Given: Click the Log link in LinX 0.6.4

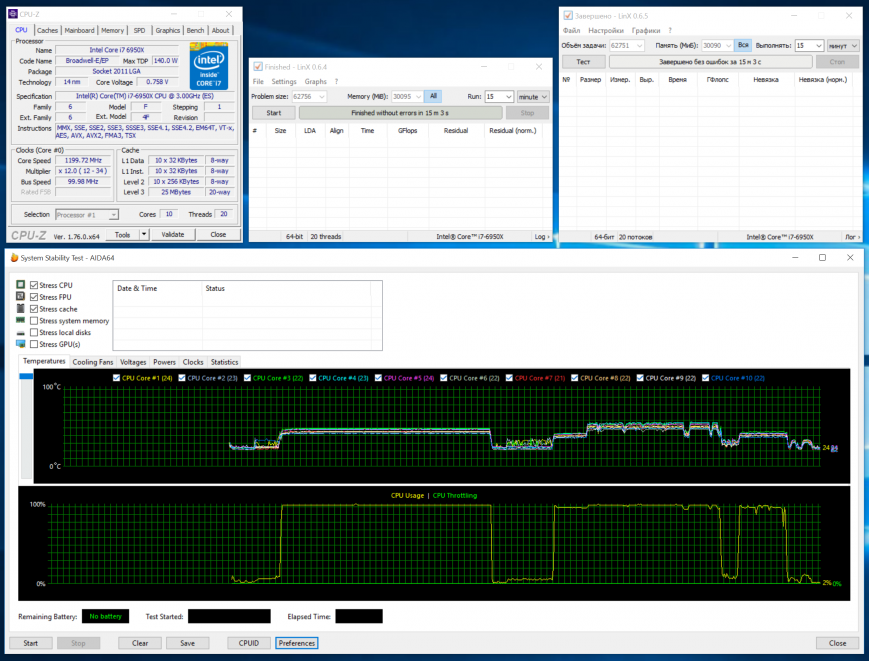Looking at the screenshot, I should pyautogui.click(x=542, y=237).
